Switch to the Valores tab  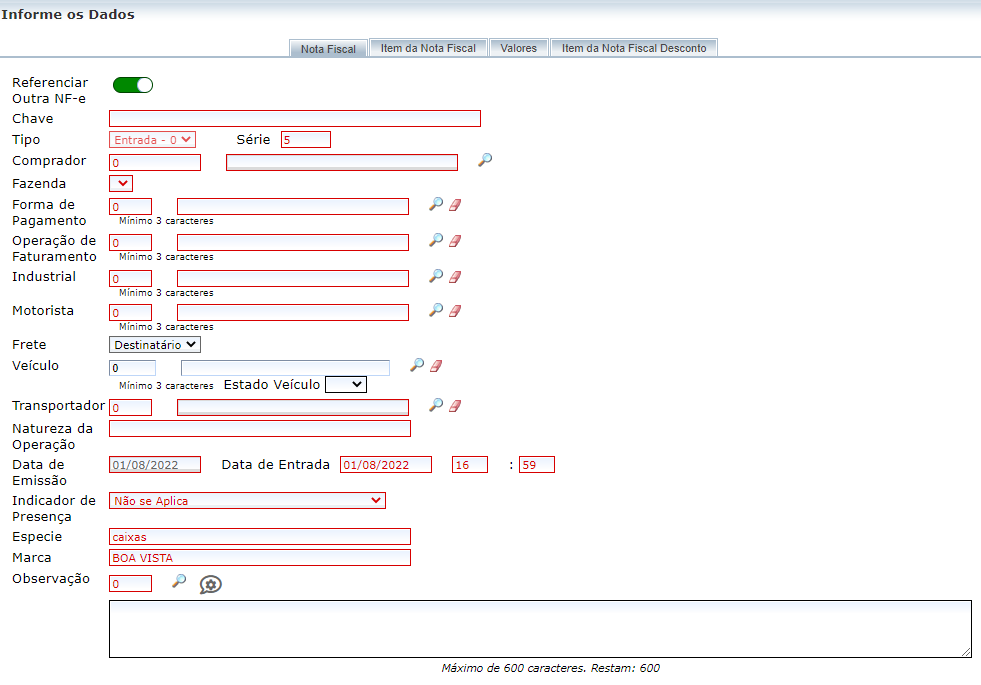point(518,46)
